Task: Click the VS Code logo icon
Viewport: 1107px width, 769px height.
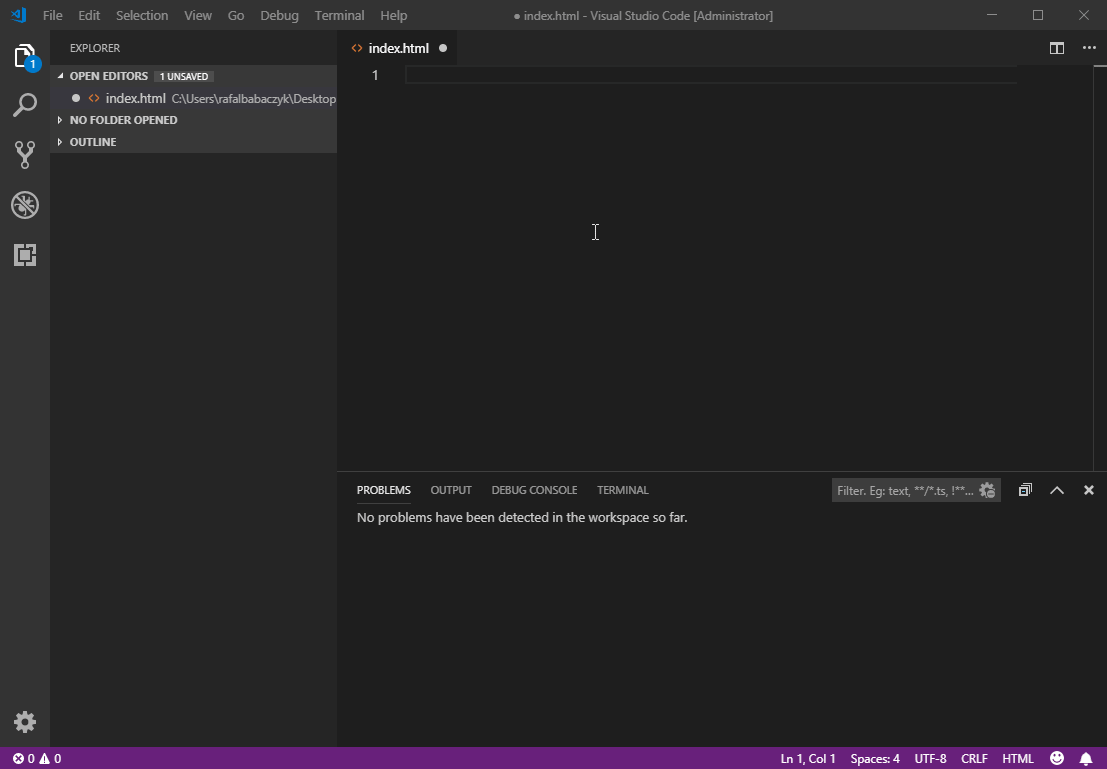Action: coord(18,15)
